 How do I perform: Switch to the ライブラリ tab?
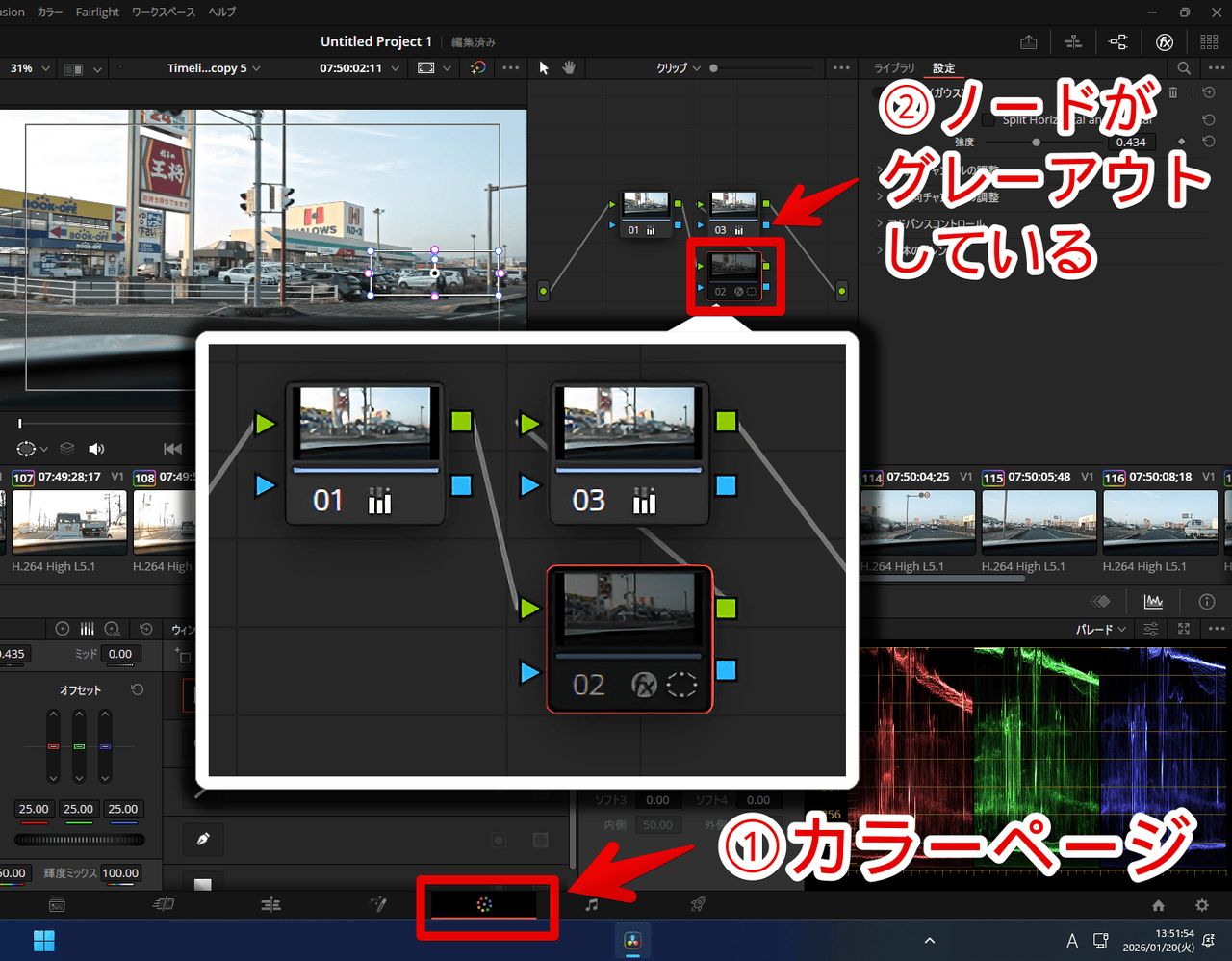894,68
